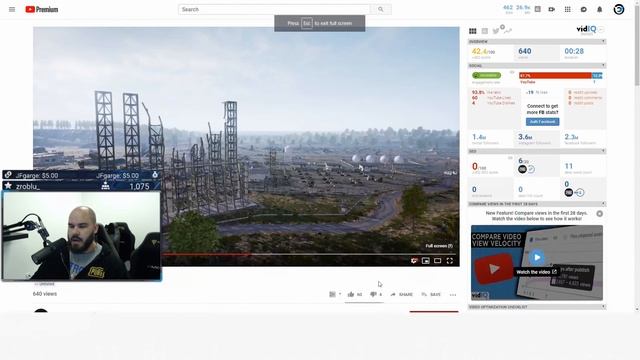Open vidIQ trend line chart icon

(508, 31)
